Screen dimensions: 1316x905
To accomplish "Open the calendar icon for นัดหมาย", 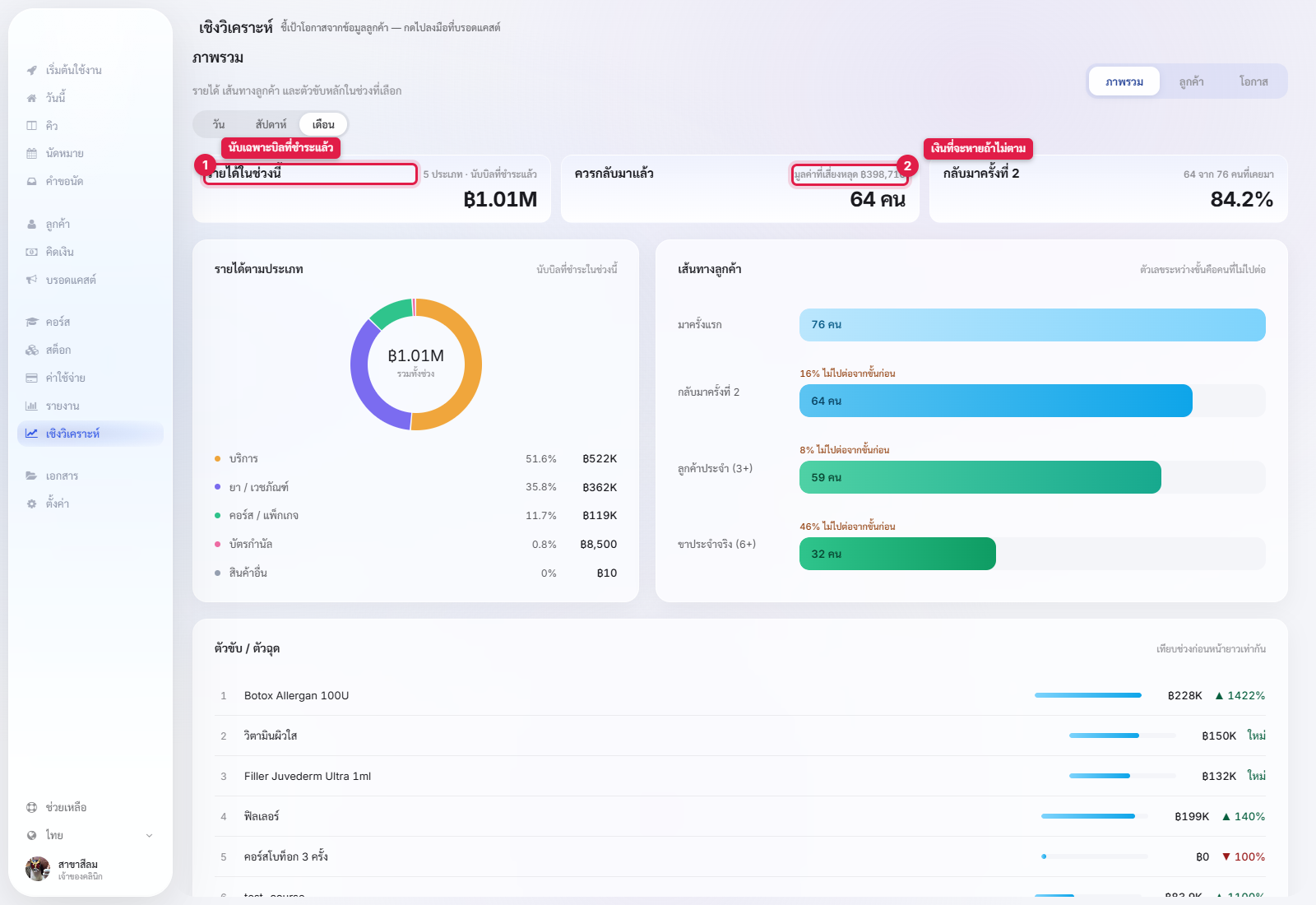I will pyautogui.click(x=31, y=153).
